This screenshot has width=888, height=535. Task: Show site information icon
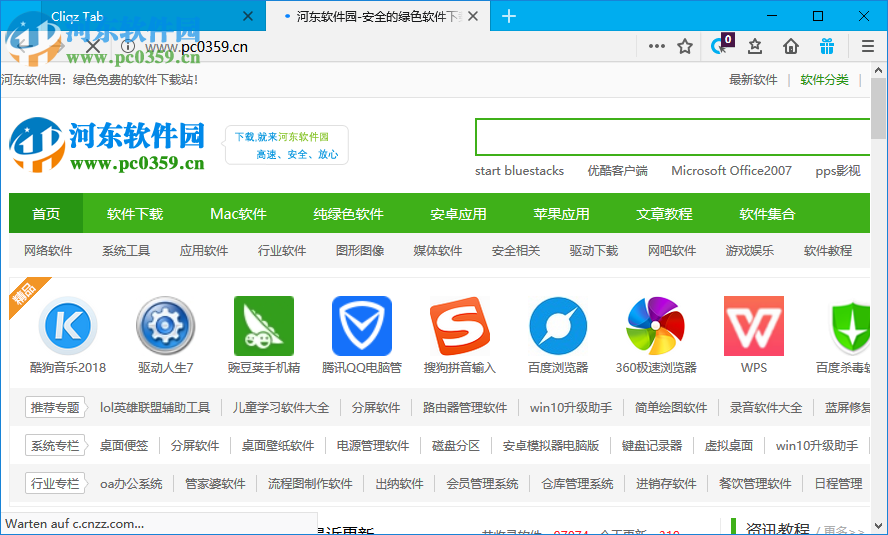(128, 46)
